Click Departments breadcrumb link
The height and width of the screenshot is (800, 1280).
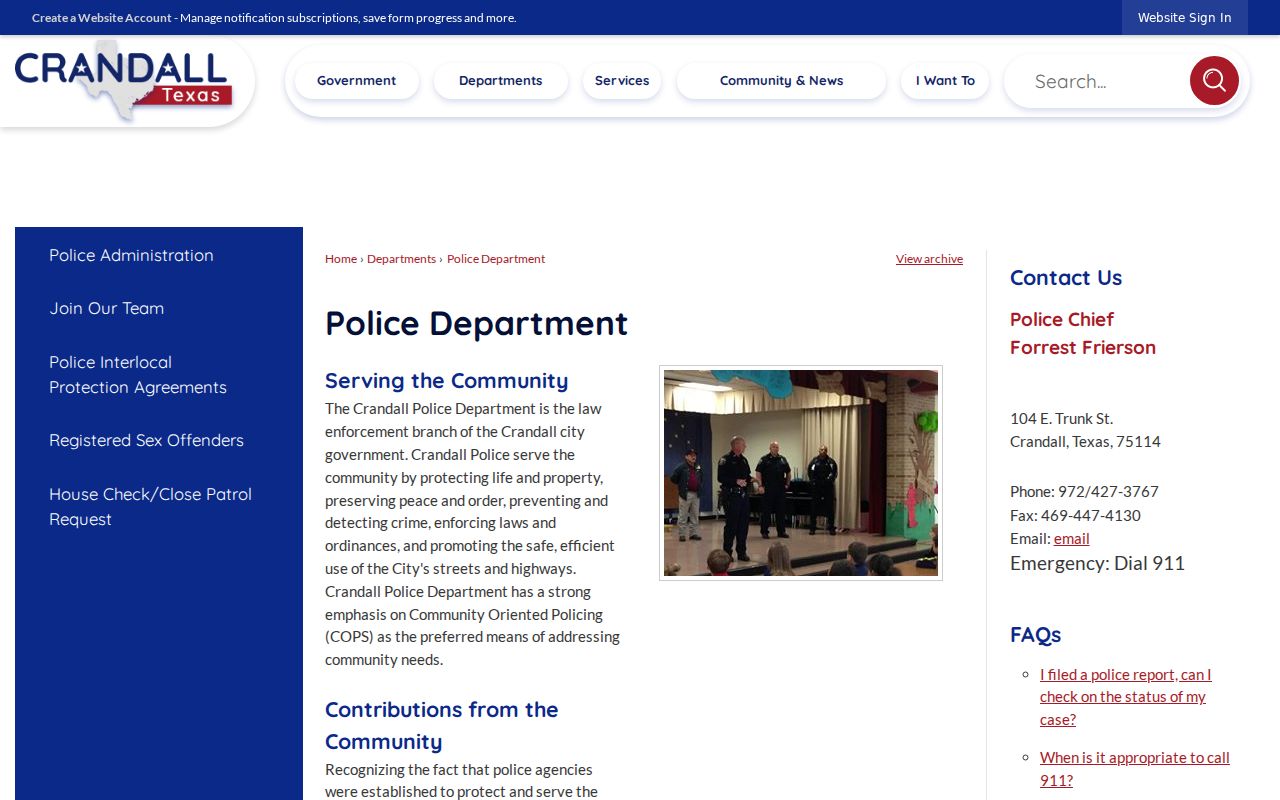[401, 259]
